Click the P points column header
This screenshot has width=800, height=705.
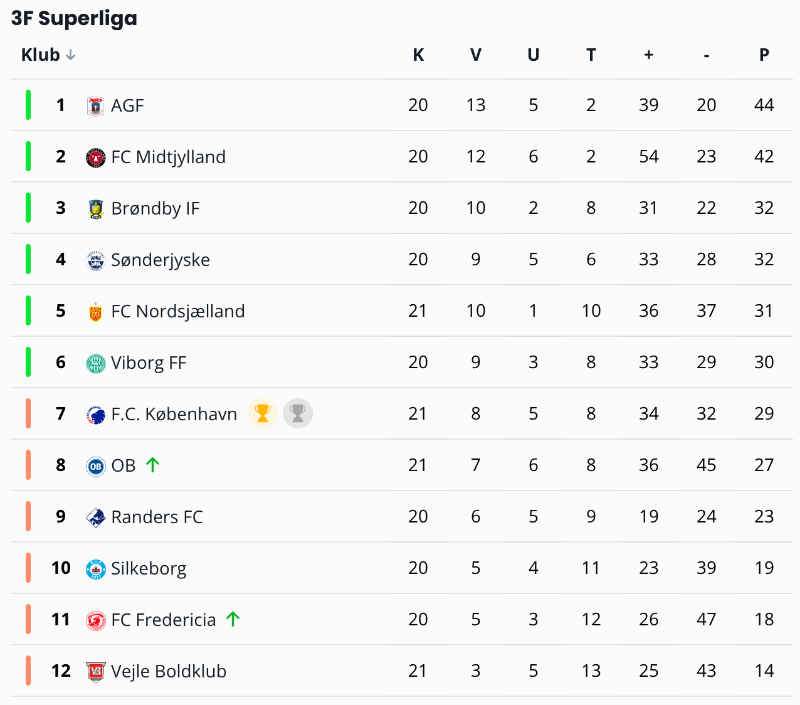pyautogui.click(x=764, y=55)
